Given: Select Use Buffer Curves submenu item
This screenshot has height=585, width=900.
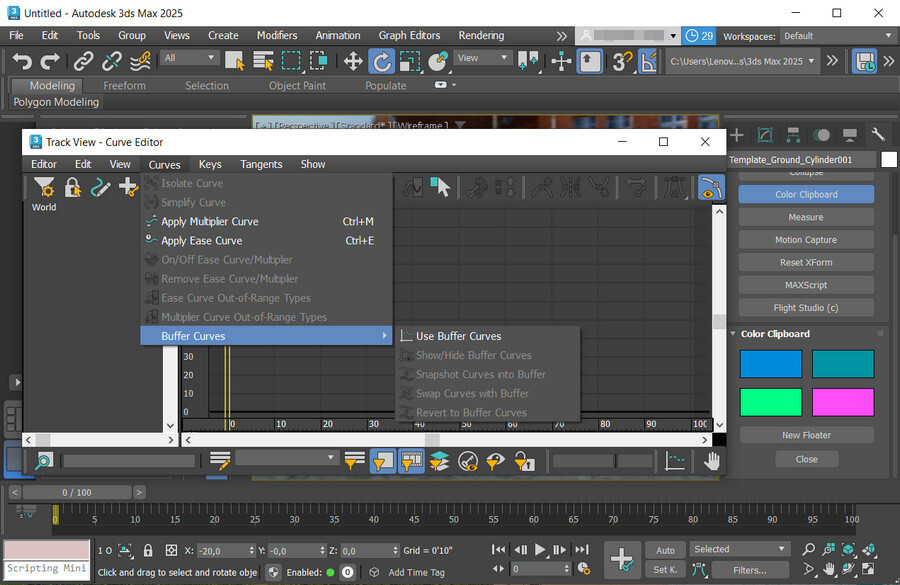Looking at the screenshot, I should [x=488, y=336].
